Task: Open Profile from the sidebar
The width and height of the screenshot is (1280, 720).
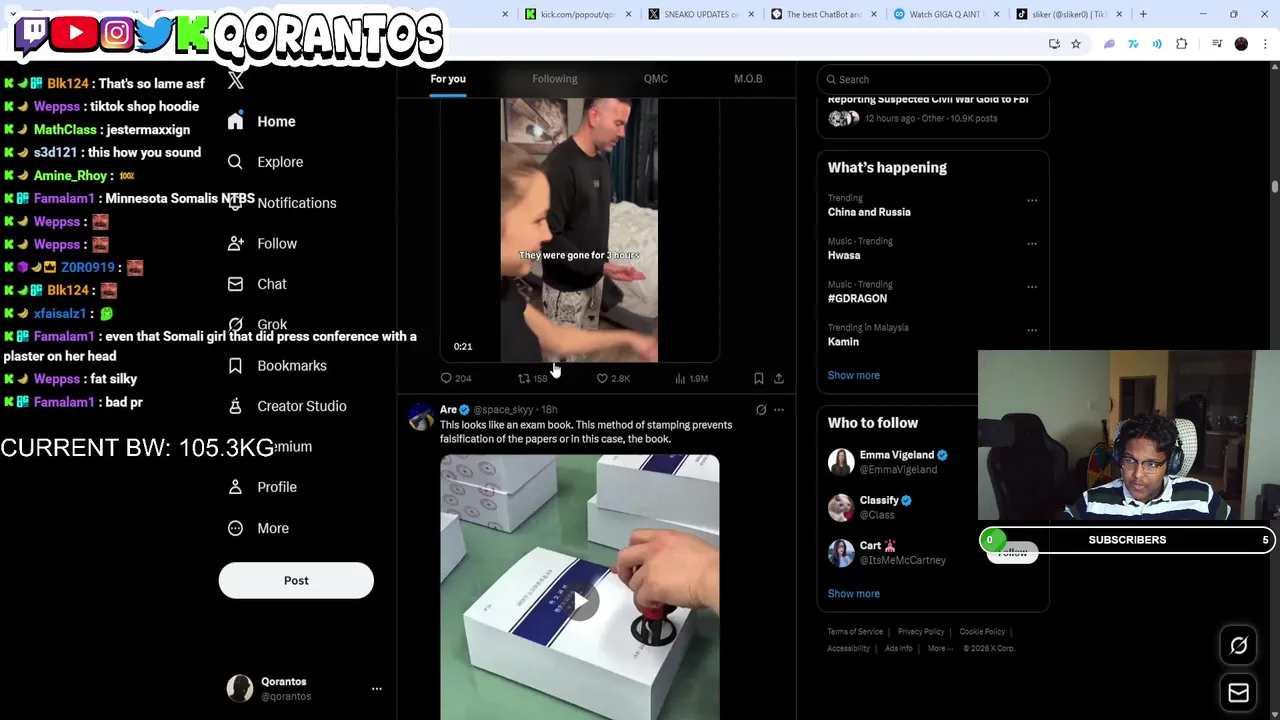Action: pyautogui.click(x=262, y=487)
